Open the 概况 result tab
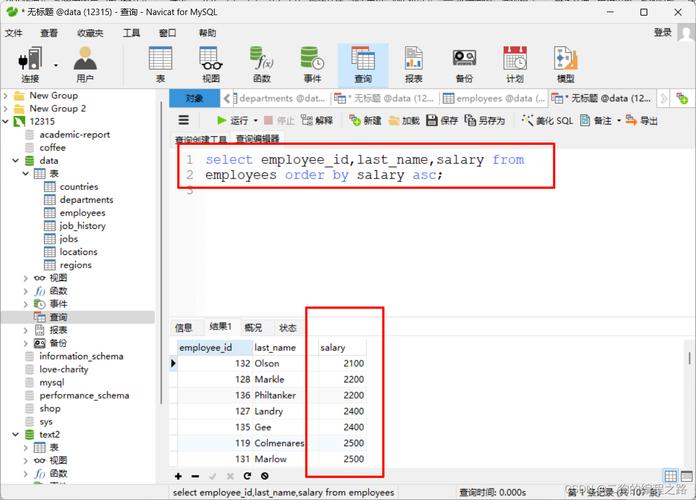Viewport: 696px width, 500px height. click(253, 328)
